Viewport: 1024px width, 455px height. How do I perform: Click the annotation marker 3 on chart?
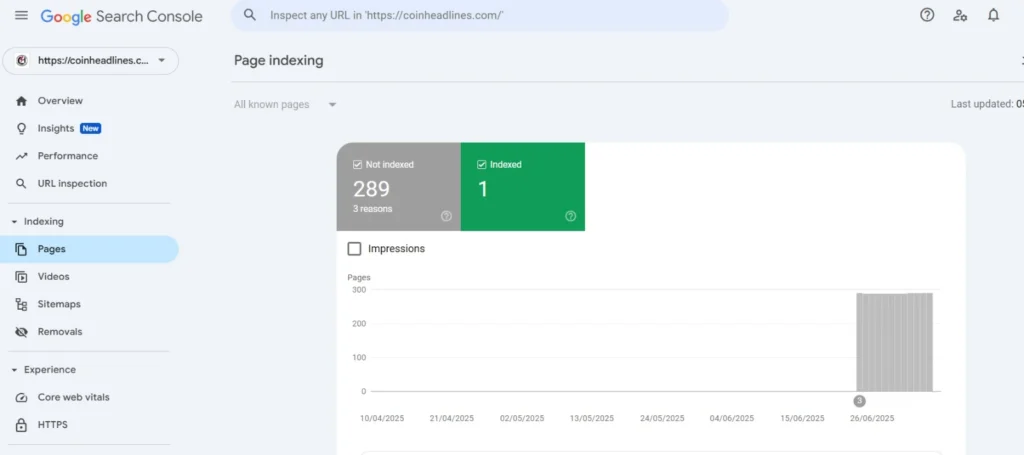click(x=859, y=401)
